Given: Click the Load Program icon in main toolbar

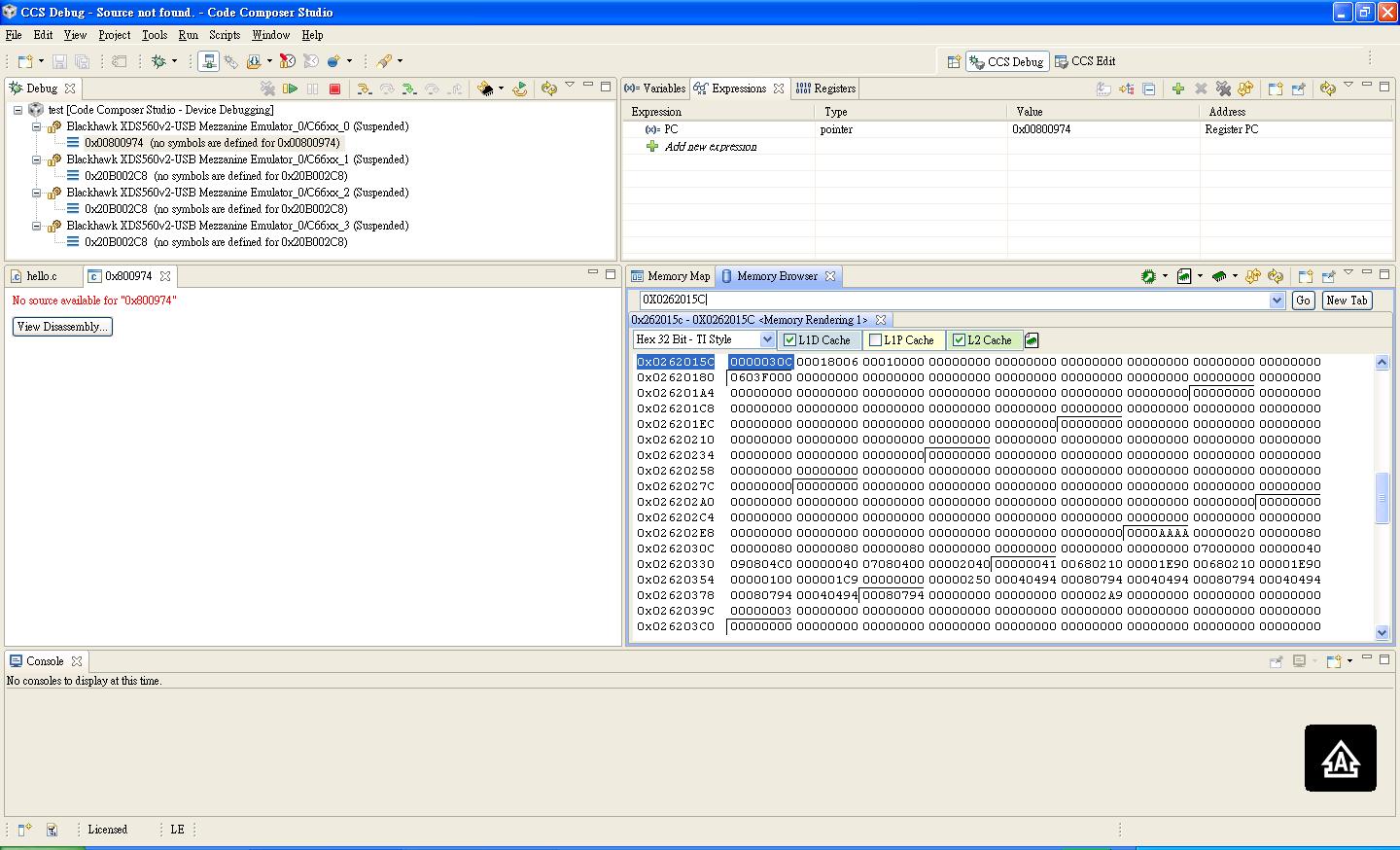Looking at the screenshot, I should pos(254,61).
